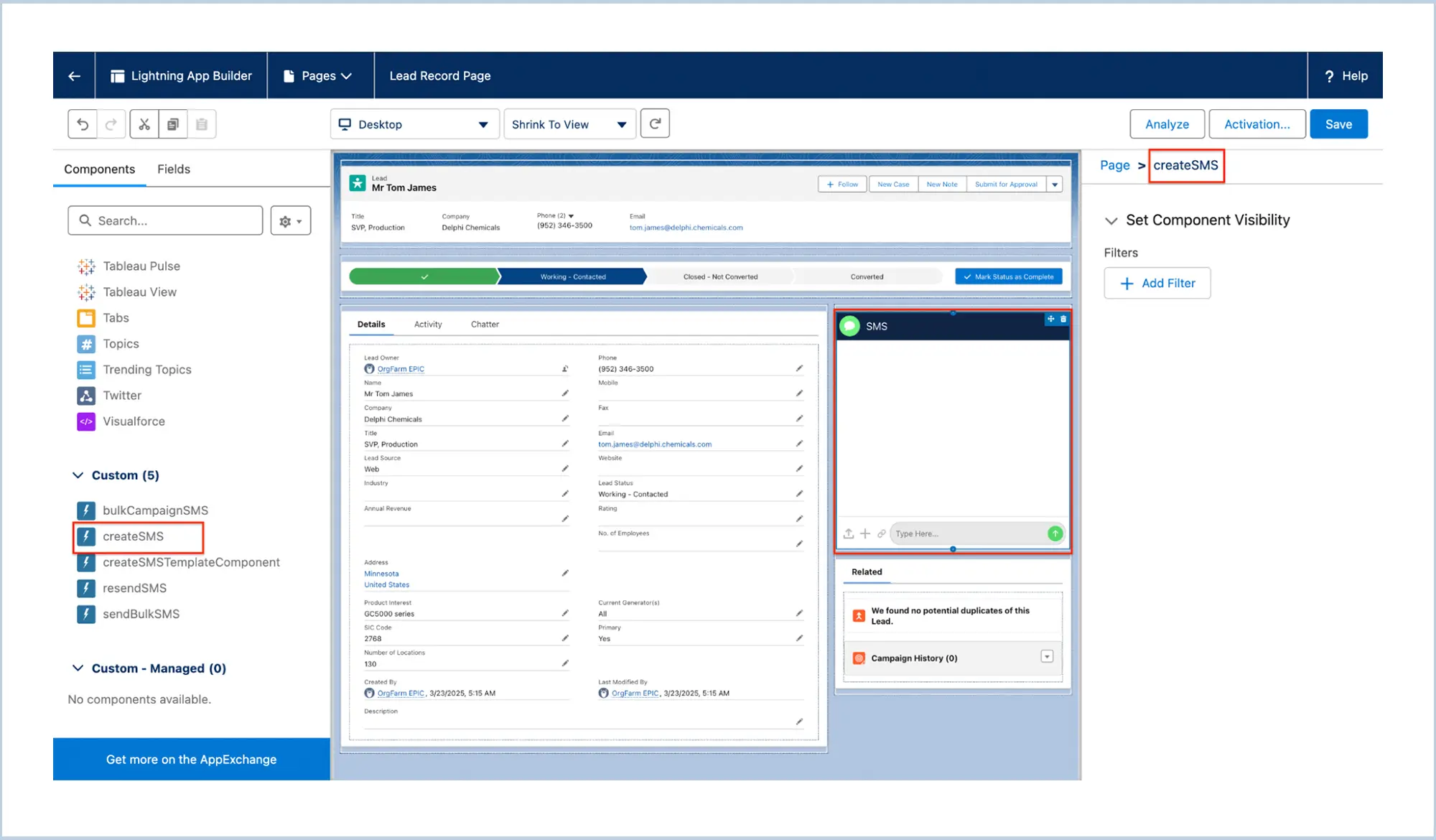Click the back arrow in header
Viewport: 1436px width, 840px height.
click(x=74, y=76)
